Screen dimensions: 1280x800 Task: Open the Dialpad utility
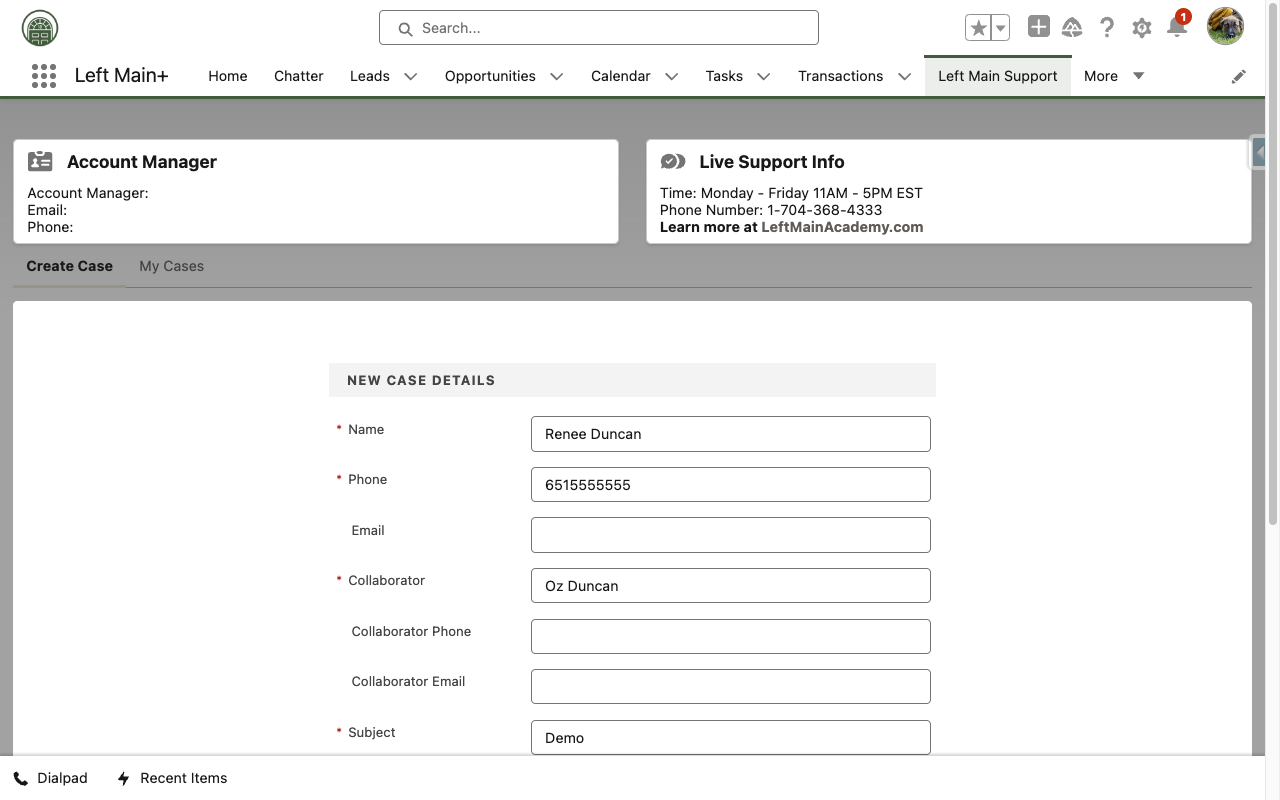point(51,778)
